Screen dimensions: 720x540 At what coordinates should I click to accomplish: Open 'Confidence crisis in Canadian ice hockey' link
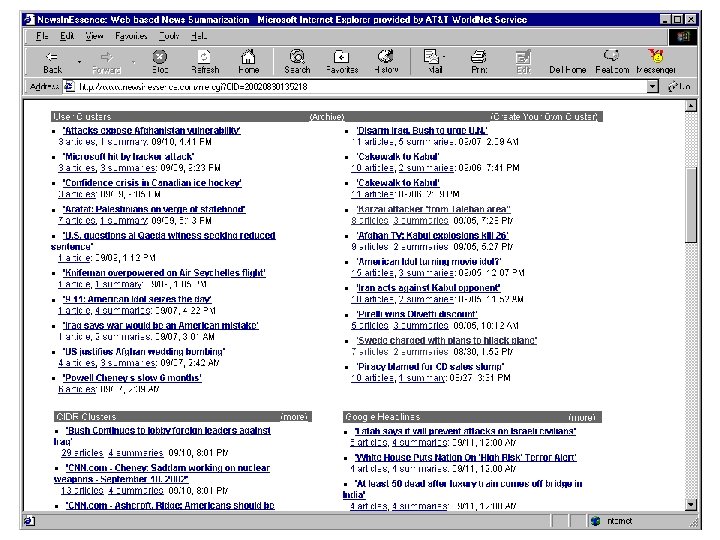(152, 183)
